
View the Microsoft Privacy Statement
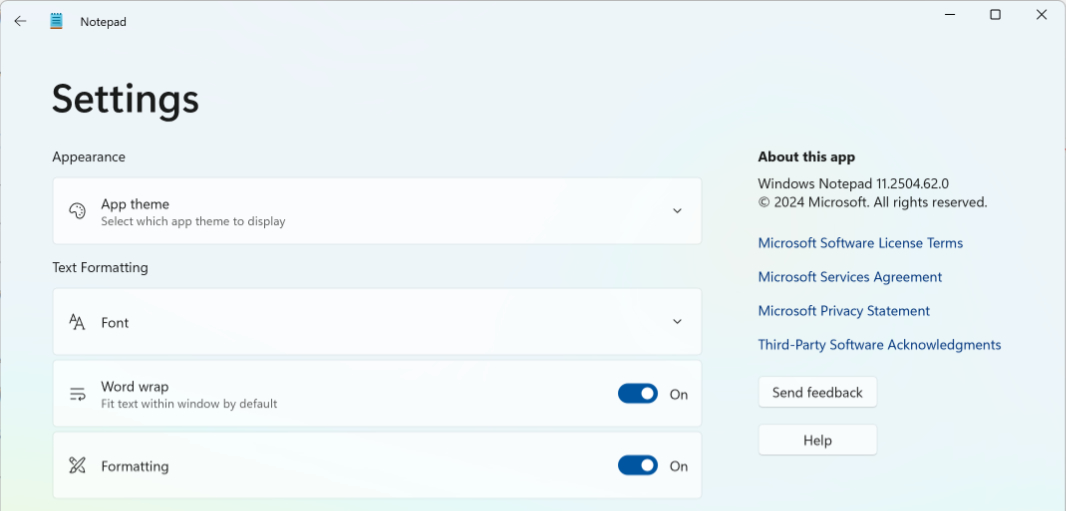[844, 311]
